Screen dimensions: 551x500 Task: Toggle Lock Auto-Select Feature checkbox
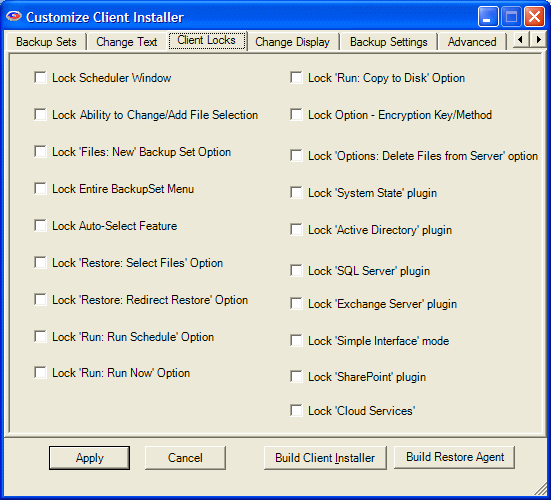tap(40, 226)
